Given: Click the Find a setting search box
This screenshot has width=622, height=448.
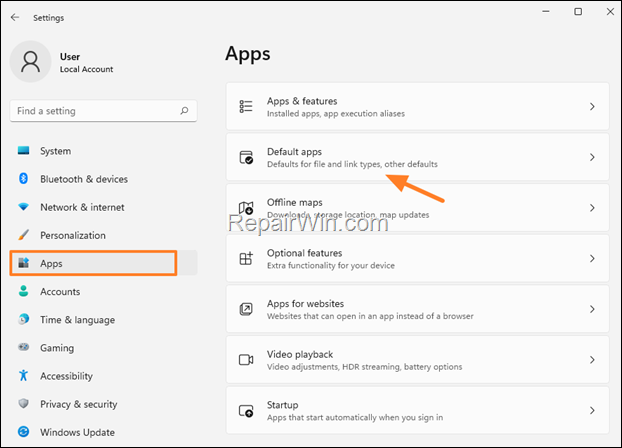Looking at the screenshot, I should (104, 111).
